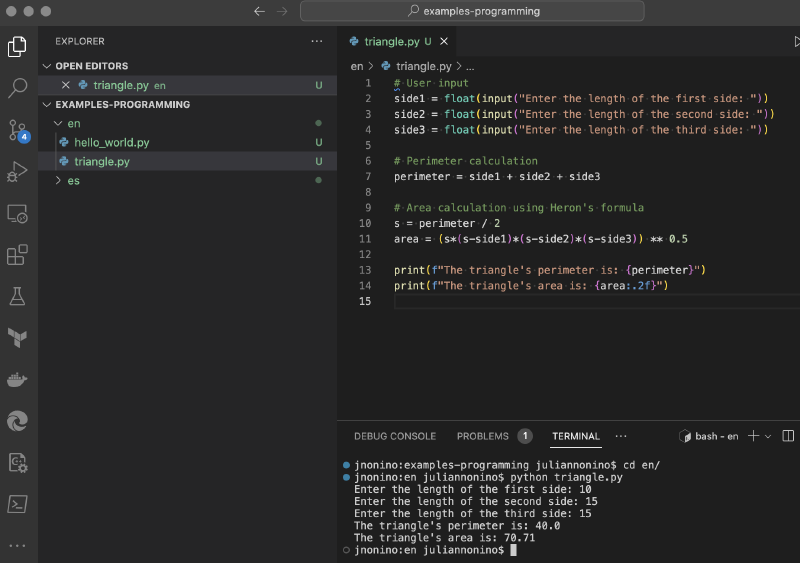Click the examples-programming command center search box
This screenshot has height=563, width=800.
472,11
